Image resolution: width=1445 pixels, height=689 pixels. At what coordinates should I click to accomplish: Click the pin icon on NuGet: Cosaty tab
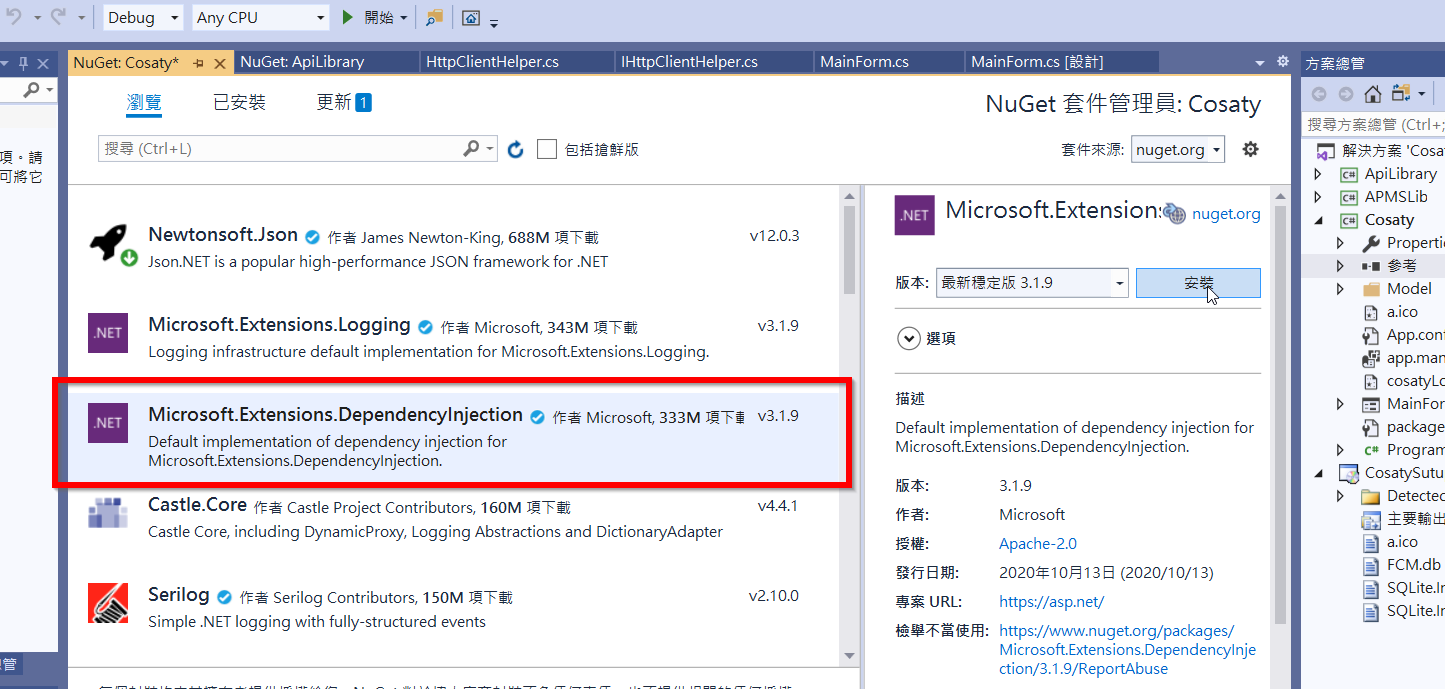tap(198, 62)
